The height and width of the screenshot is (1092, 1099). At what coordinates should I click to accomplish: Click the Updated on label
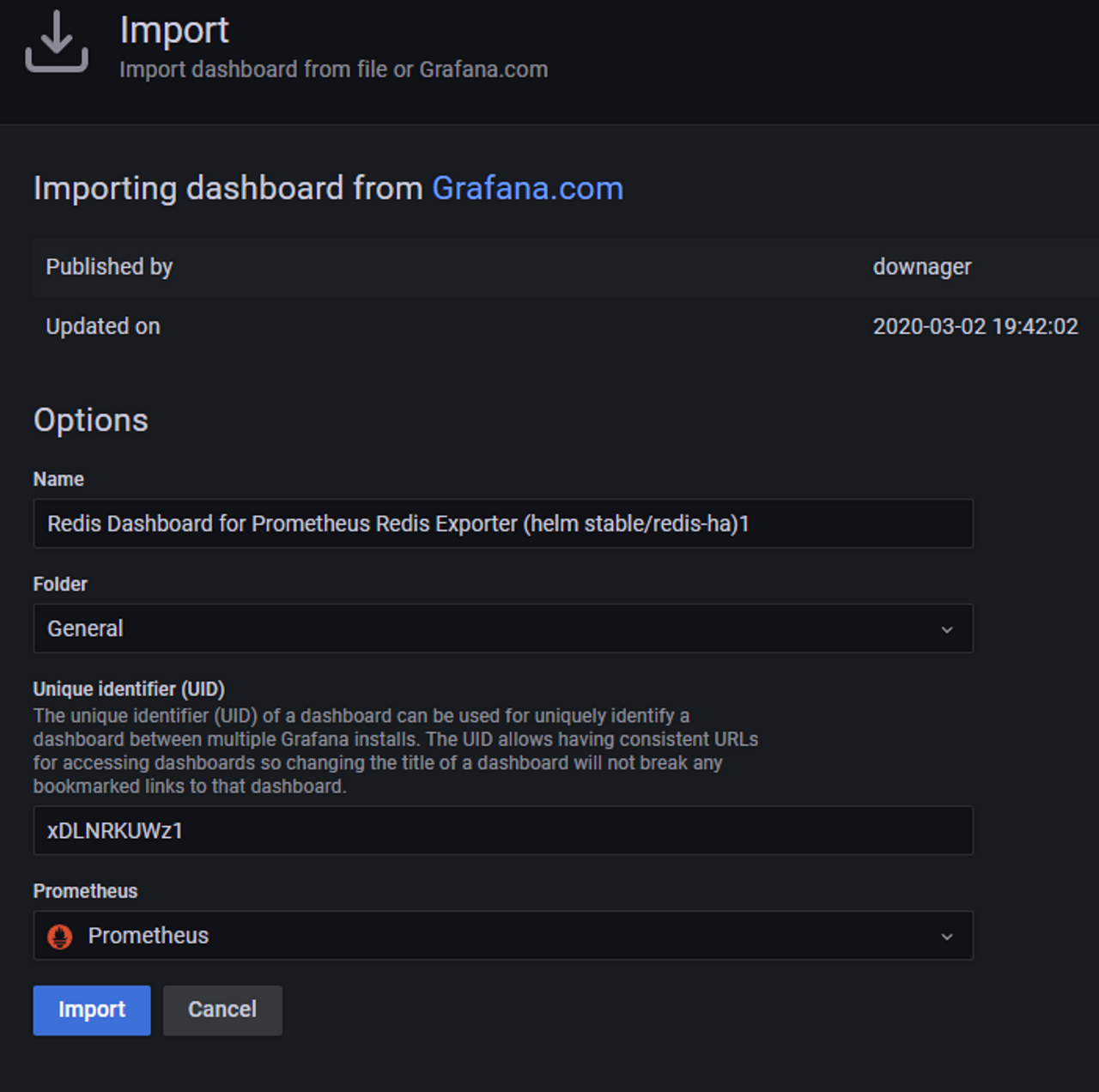click(x=103, y=326)
